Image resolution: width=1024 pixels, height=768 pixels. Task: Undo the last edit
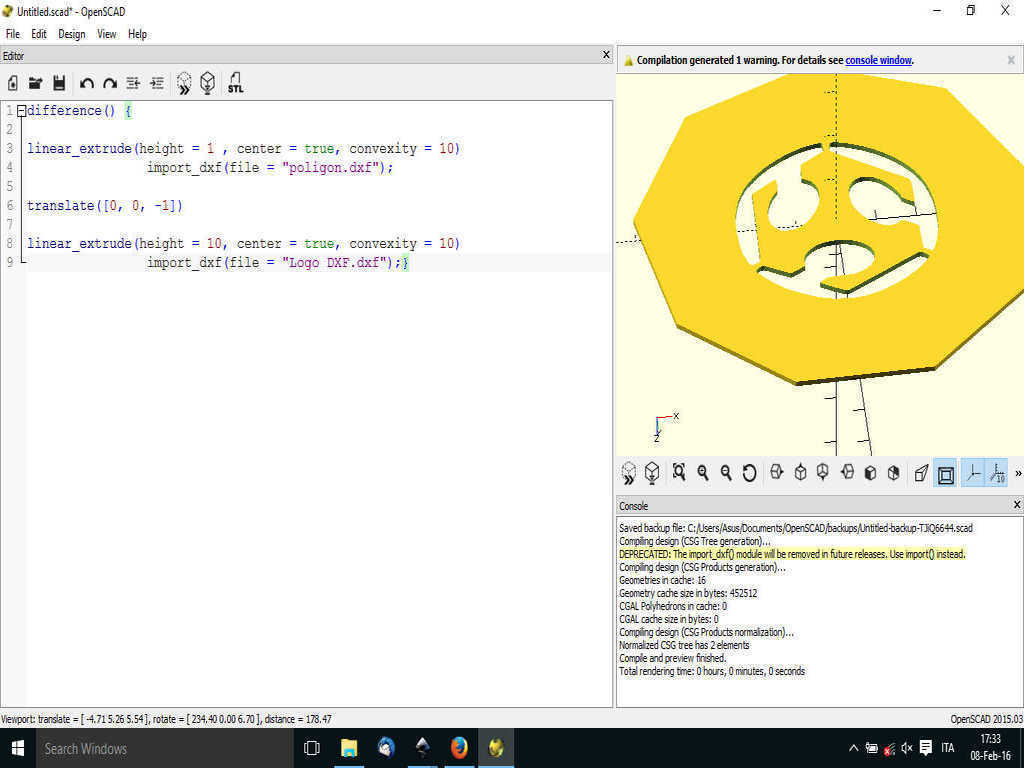click(86, 83)
